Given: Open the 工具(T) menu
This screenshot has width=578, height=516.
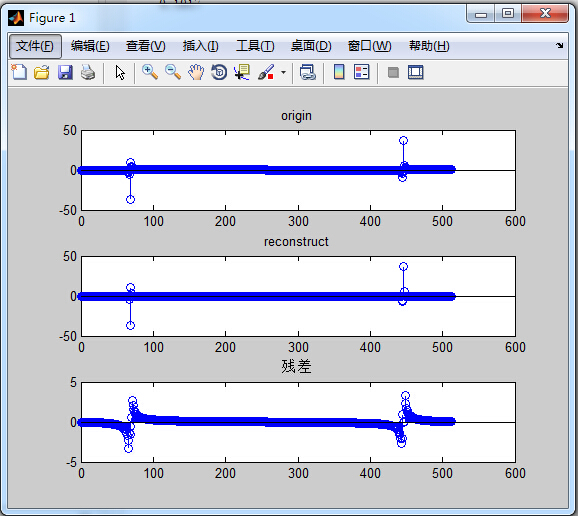Looking at the screenshot, I should [x=255, y=46].
